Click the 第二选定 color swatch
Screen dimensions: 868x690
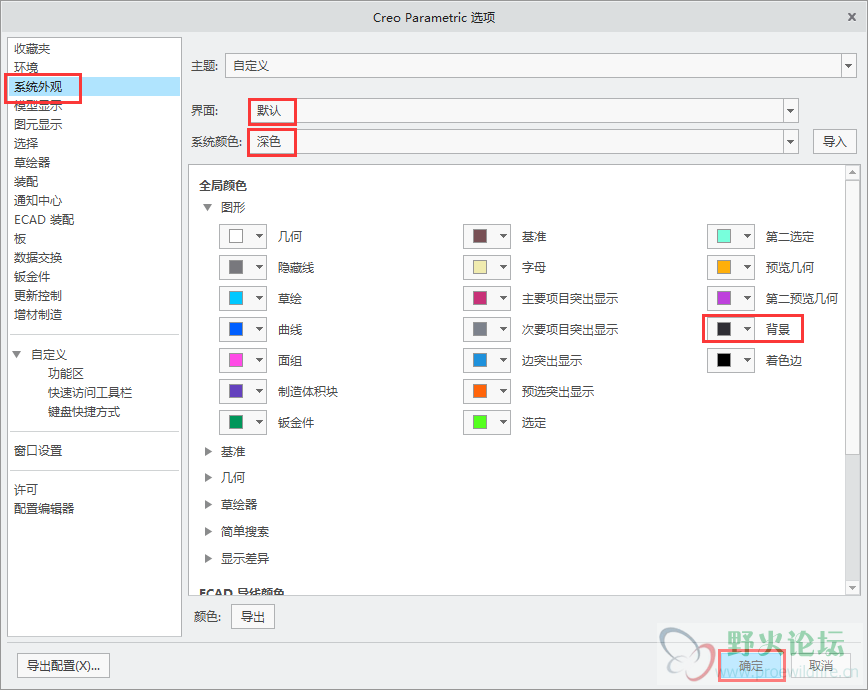click(x=724, y=236)
